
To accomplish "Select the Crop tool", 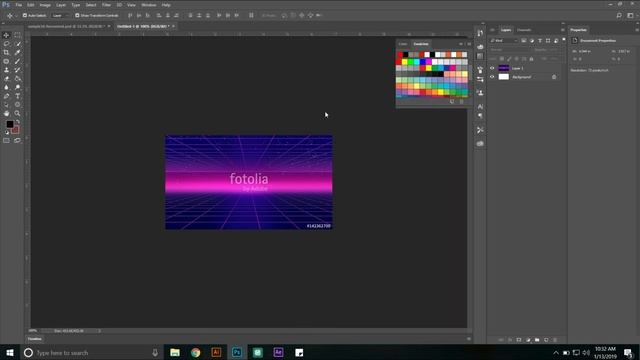I will [6, 53].
